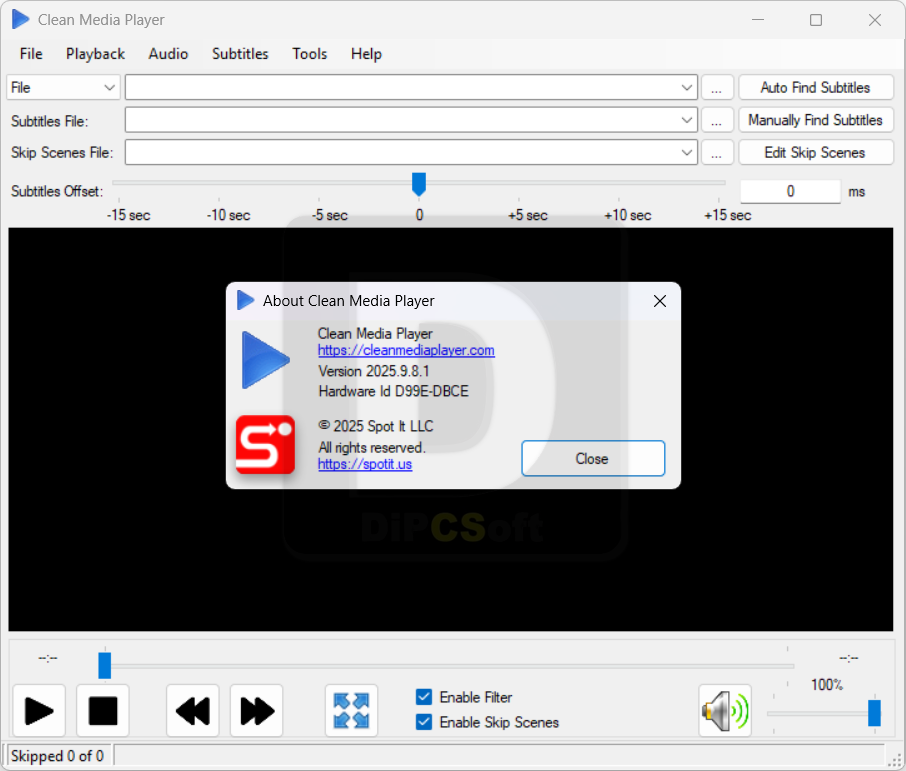Click the subtitles offset ms input field
Screen dimensions: 906x771
coord(790,191)
